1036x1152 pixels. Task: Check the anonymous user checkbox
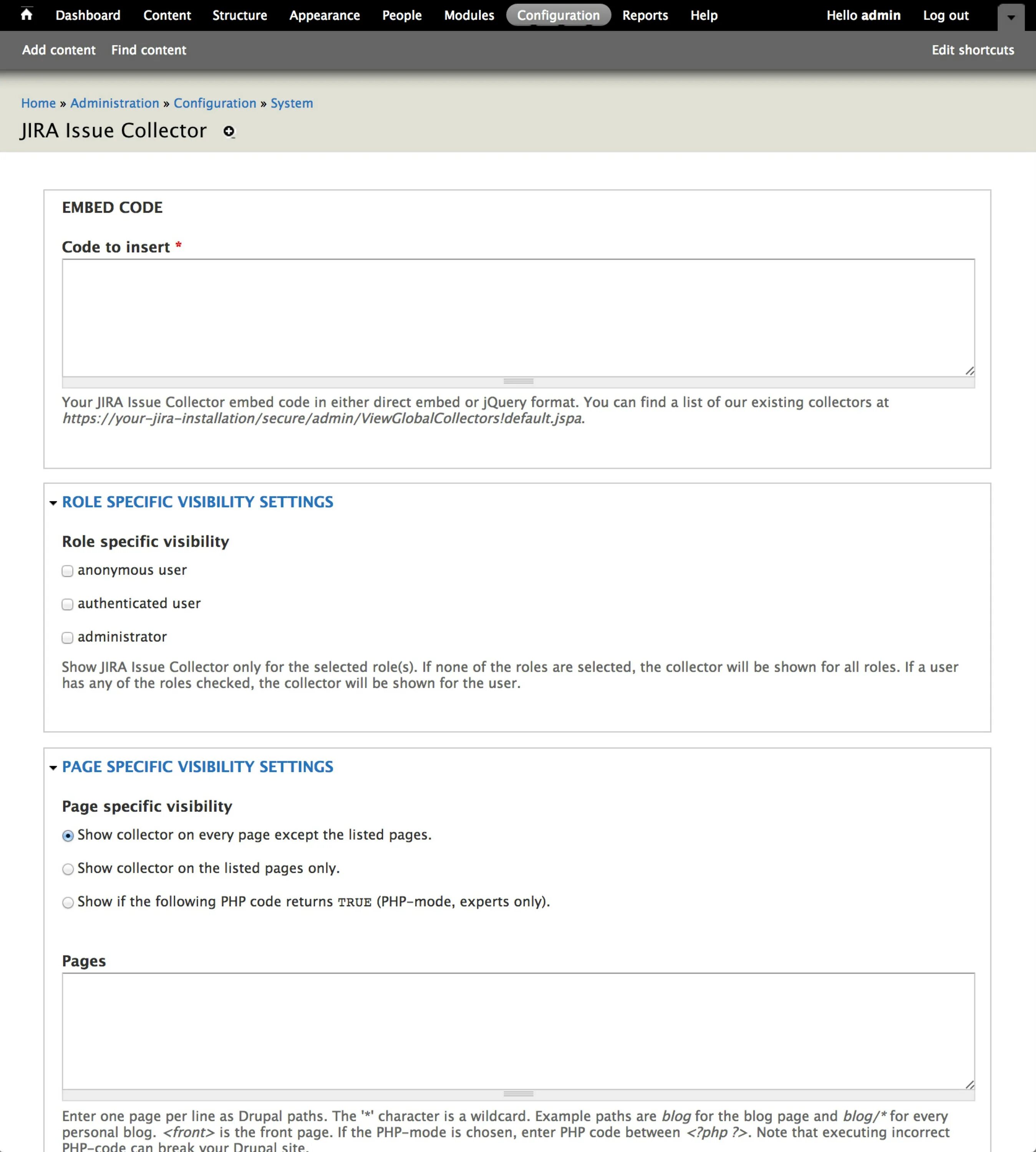coord(68,571)
